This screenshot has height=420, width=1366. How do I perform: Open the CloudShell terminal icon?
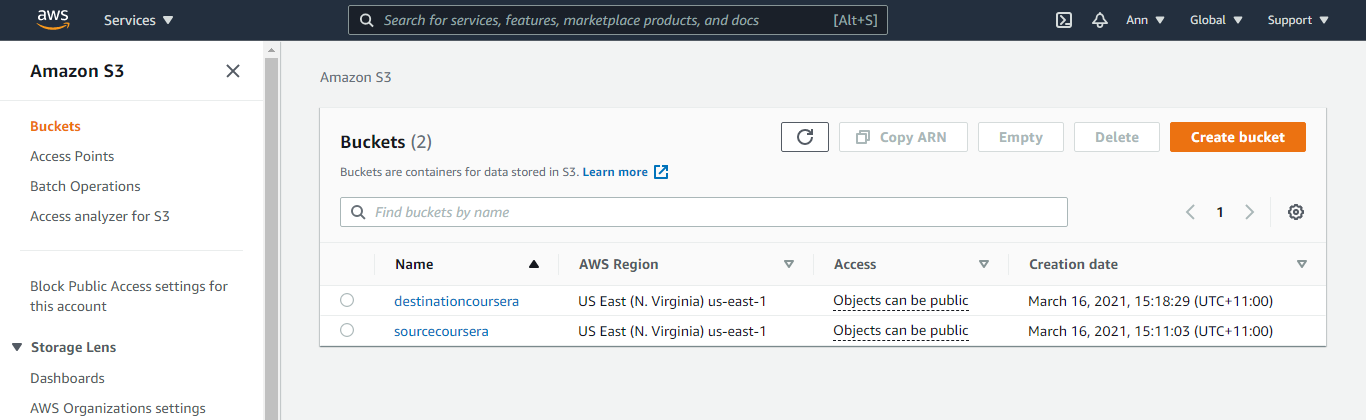coord(1064,20)
